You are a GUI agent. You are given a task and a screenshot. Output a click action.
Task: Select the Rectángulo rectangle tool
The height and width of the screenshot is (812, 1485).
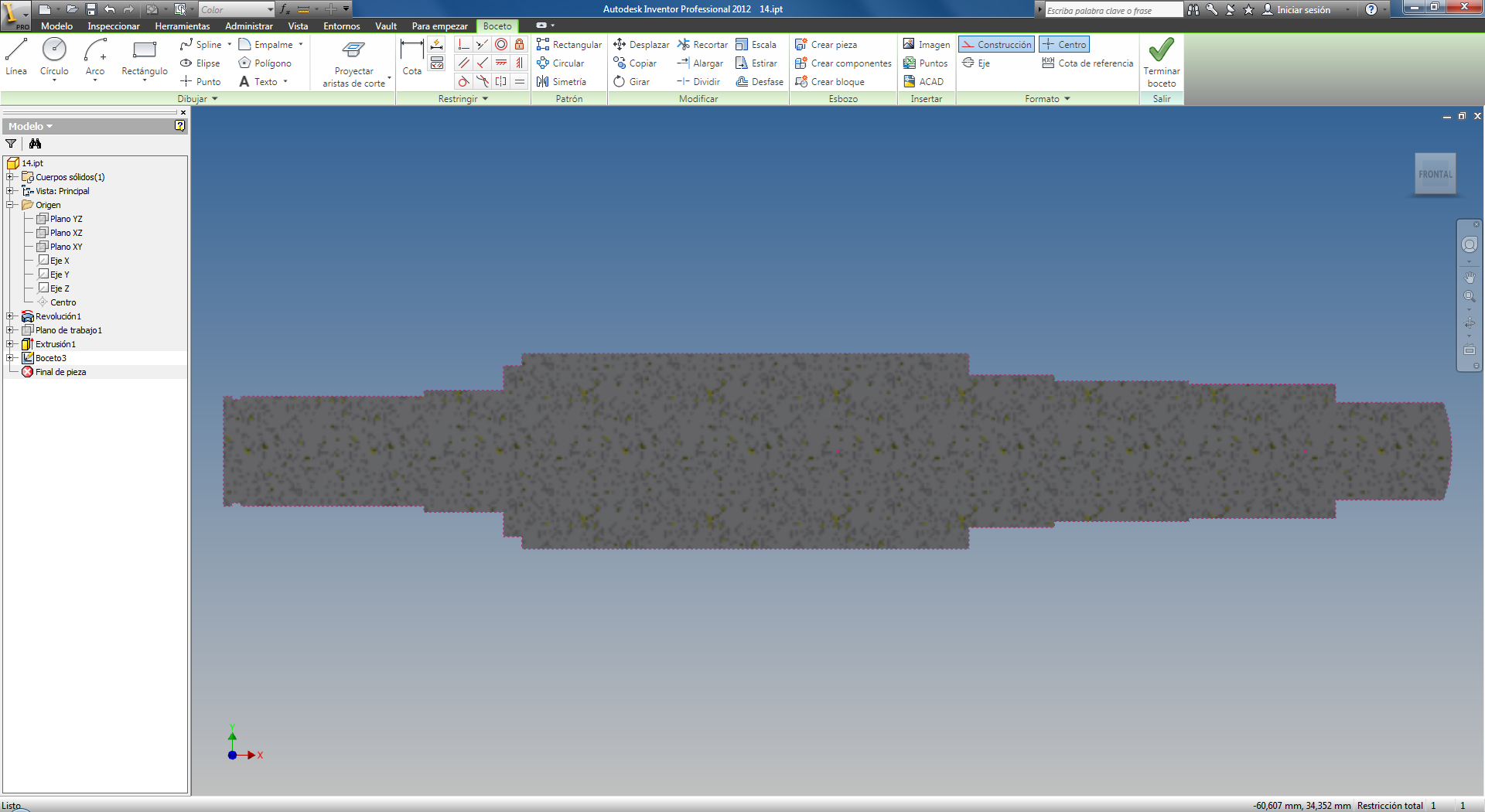click(x=145, y=56)
